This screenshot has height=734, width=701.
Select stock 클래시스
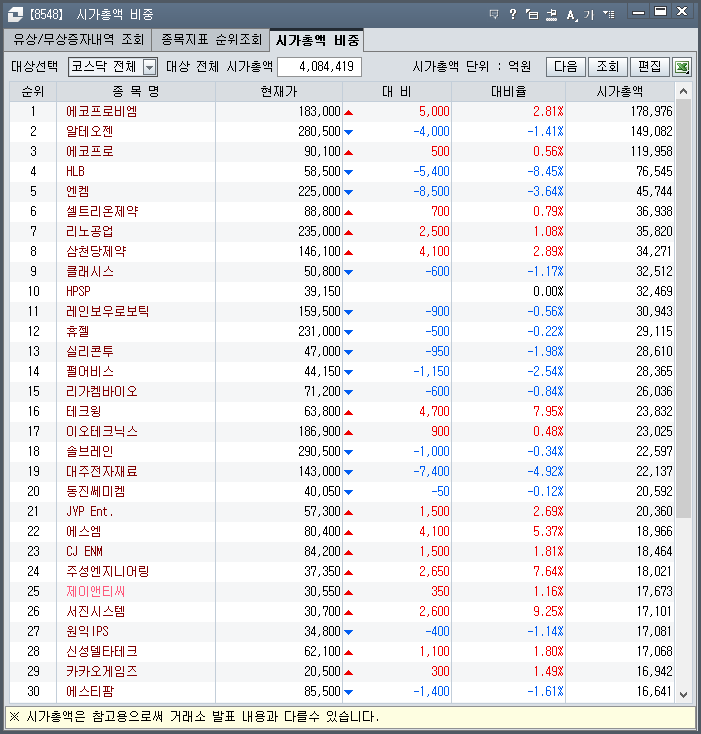(89, 272)
